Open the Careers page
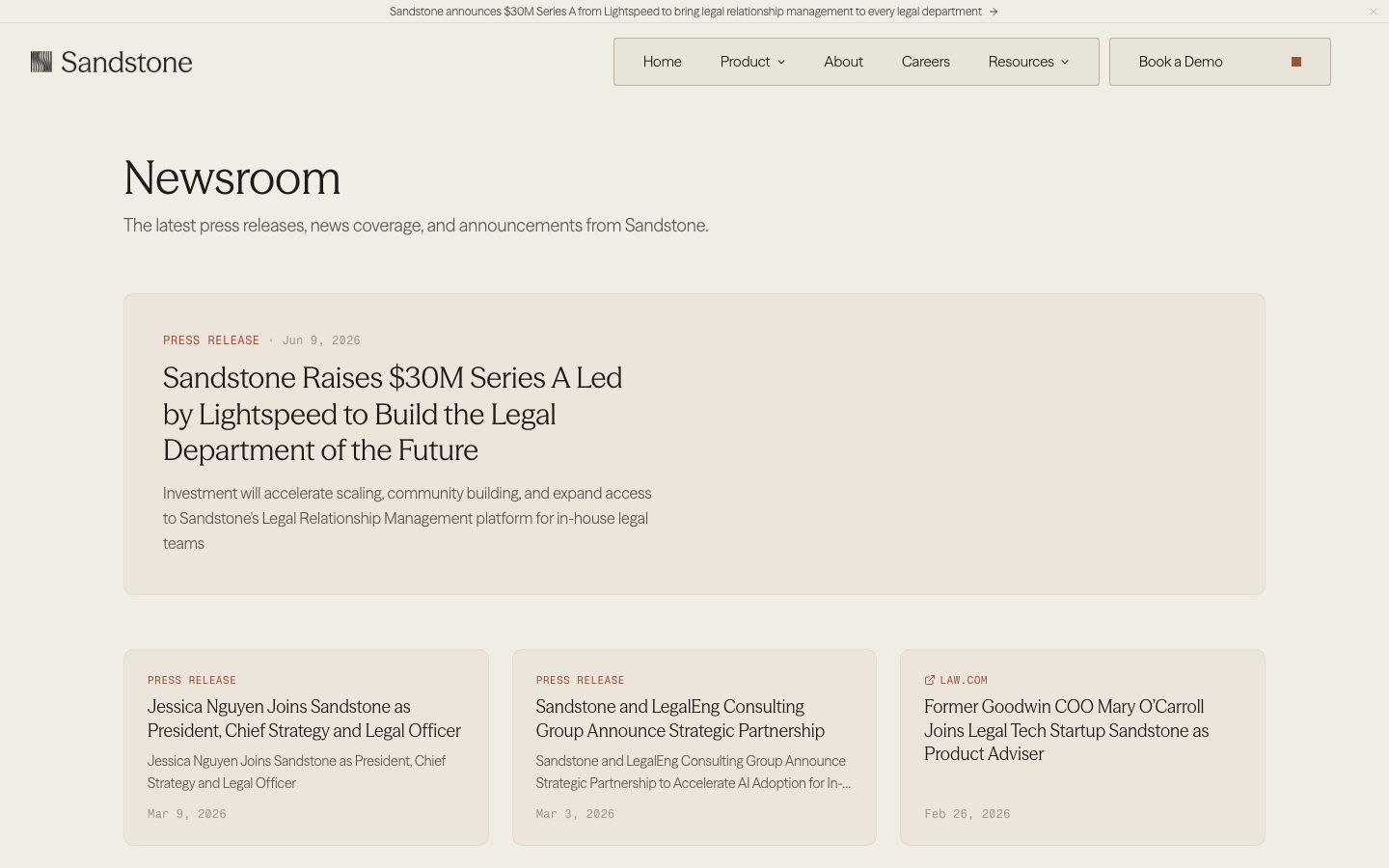This screenshot has height=868, width=1389. click(x=926, y=62)
